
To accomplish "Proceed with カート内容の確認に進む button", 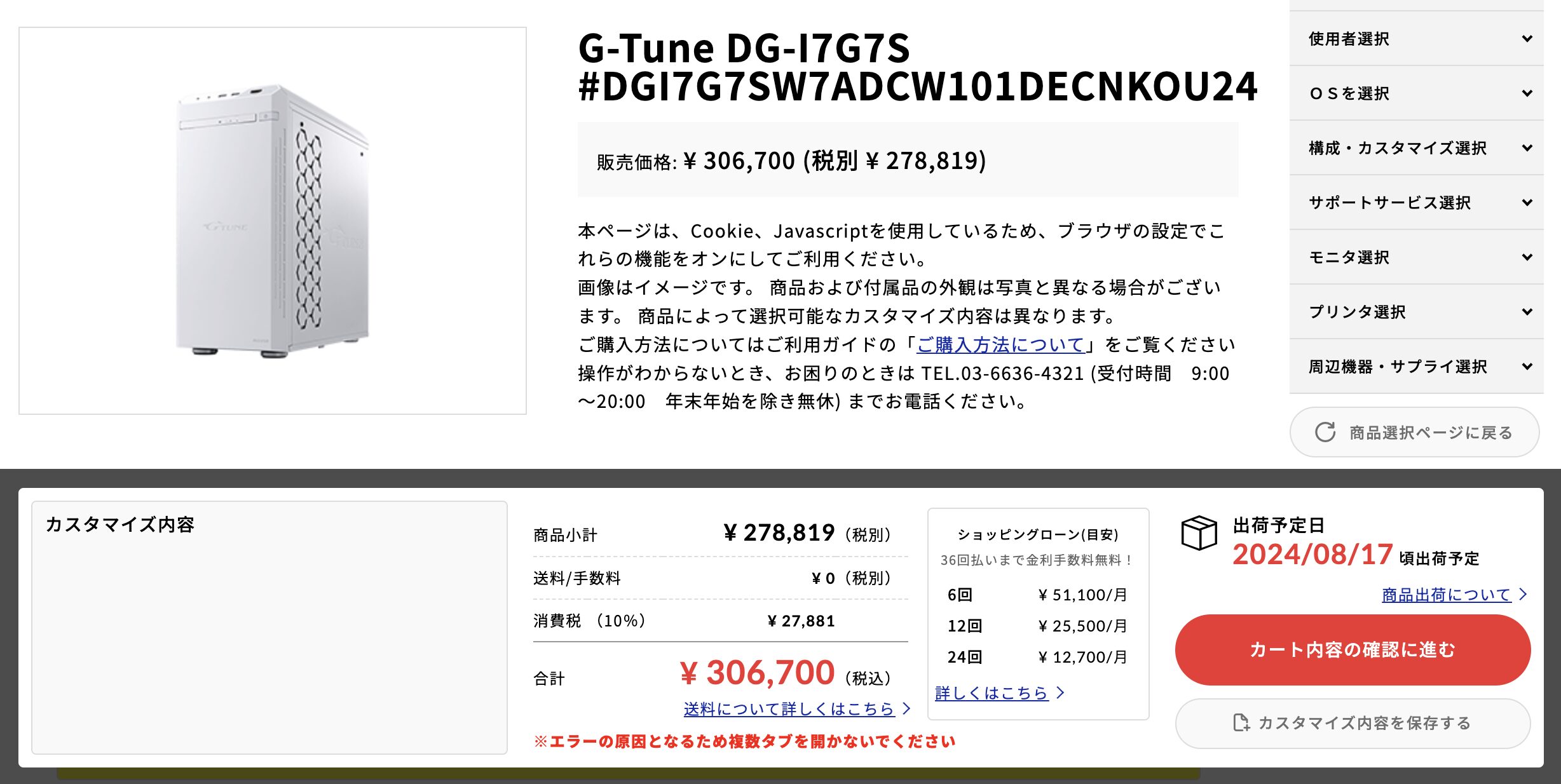I will (1353, 649).
